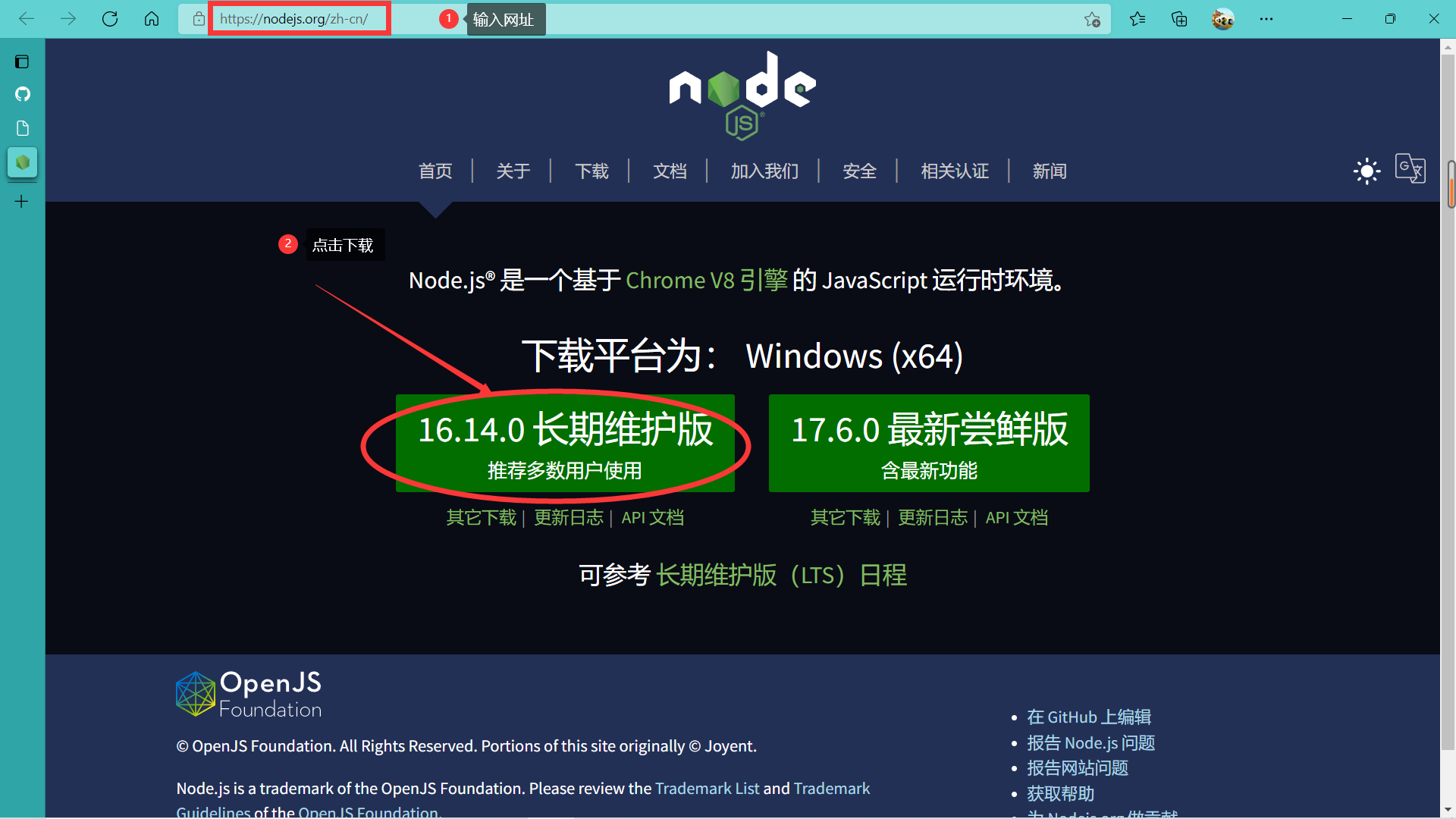Viewport: 1456px width, 819px height.
Task: Open the language translation icon
Action: coord(1410,168)
